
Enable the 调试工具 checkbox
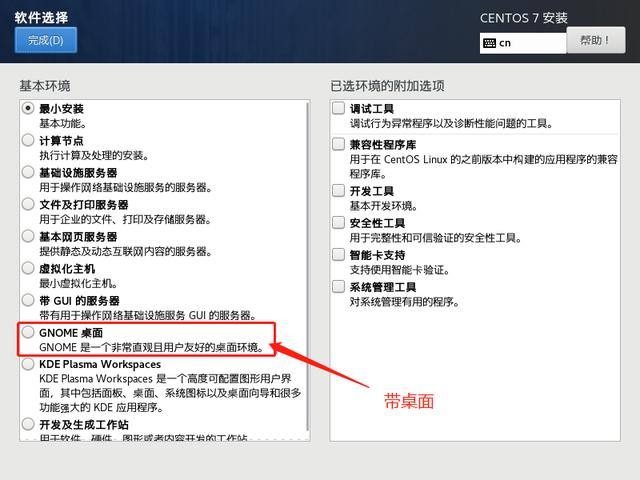(x=338, y=108)
